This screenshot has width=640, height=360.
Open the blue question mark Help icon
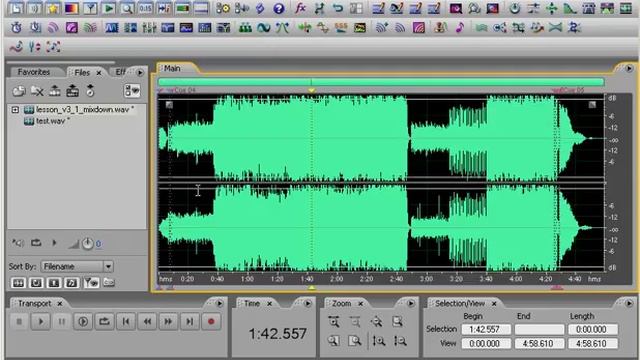(x=279, y=8)
